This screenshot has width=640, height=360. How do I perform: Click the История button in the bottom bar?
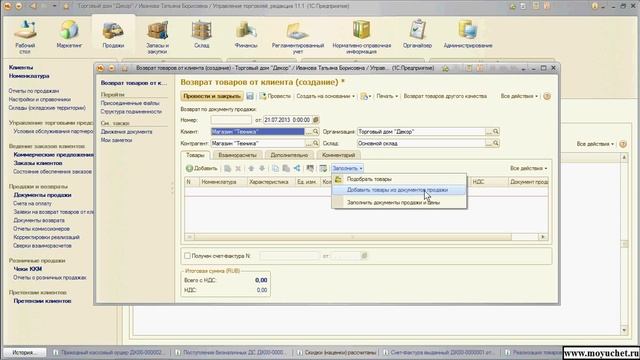click(x=25, y=352)
